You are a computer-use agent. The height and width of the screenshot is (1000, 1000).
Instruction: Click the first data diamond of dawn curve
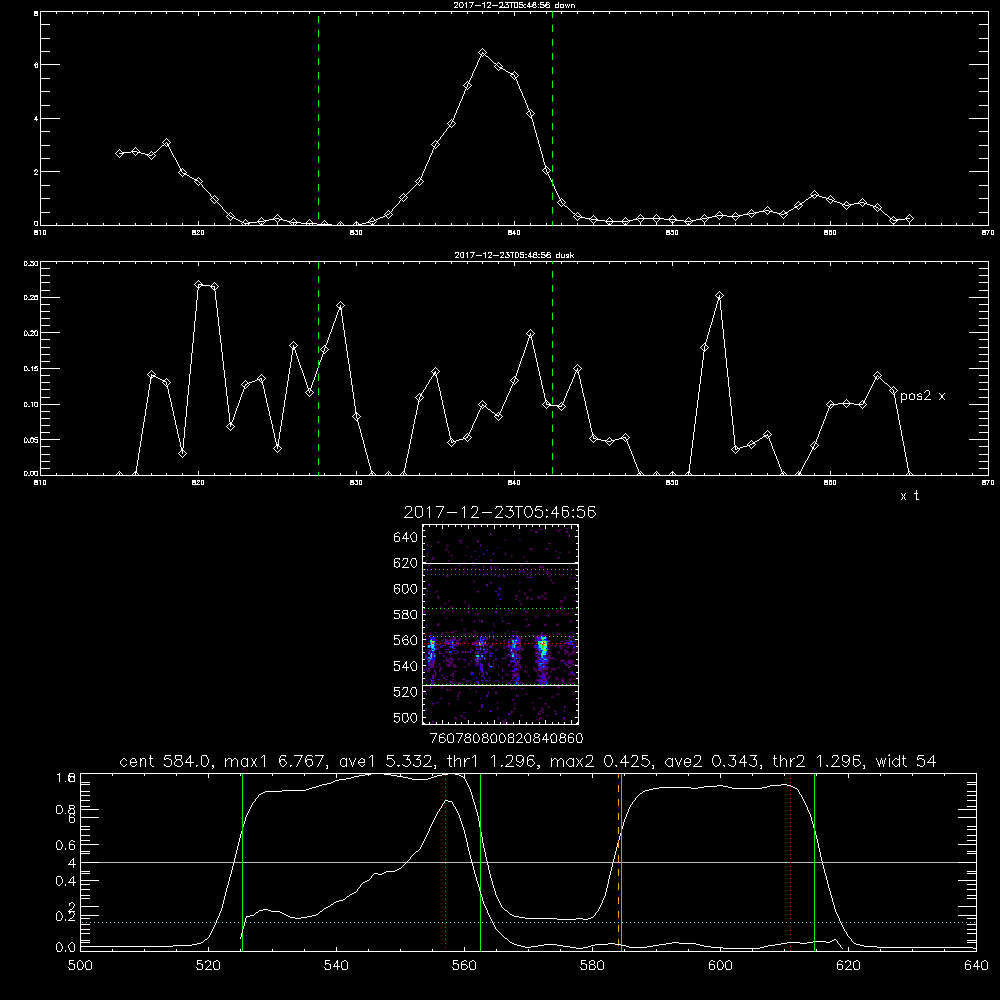click(119, 153)
